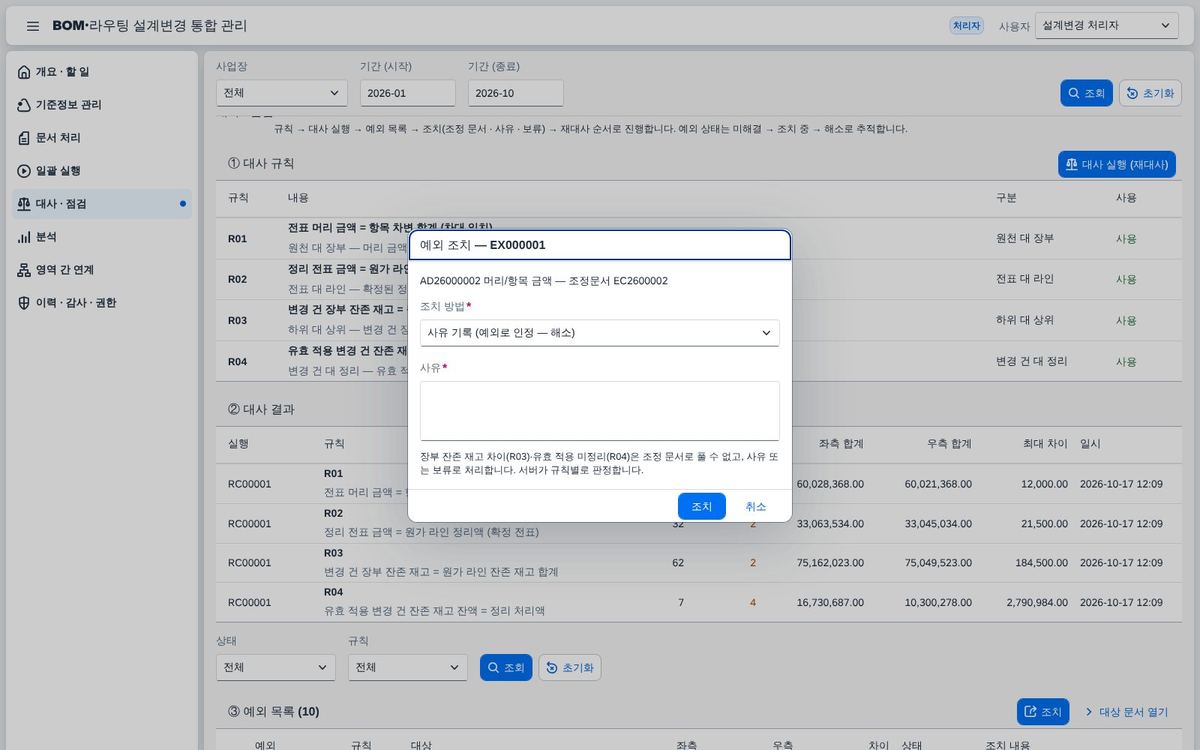
Task: Click the bar chart icon beside 분석
Action: [24, 237]
